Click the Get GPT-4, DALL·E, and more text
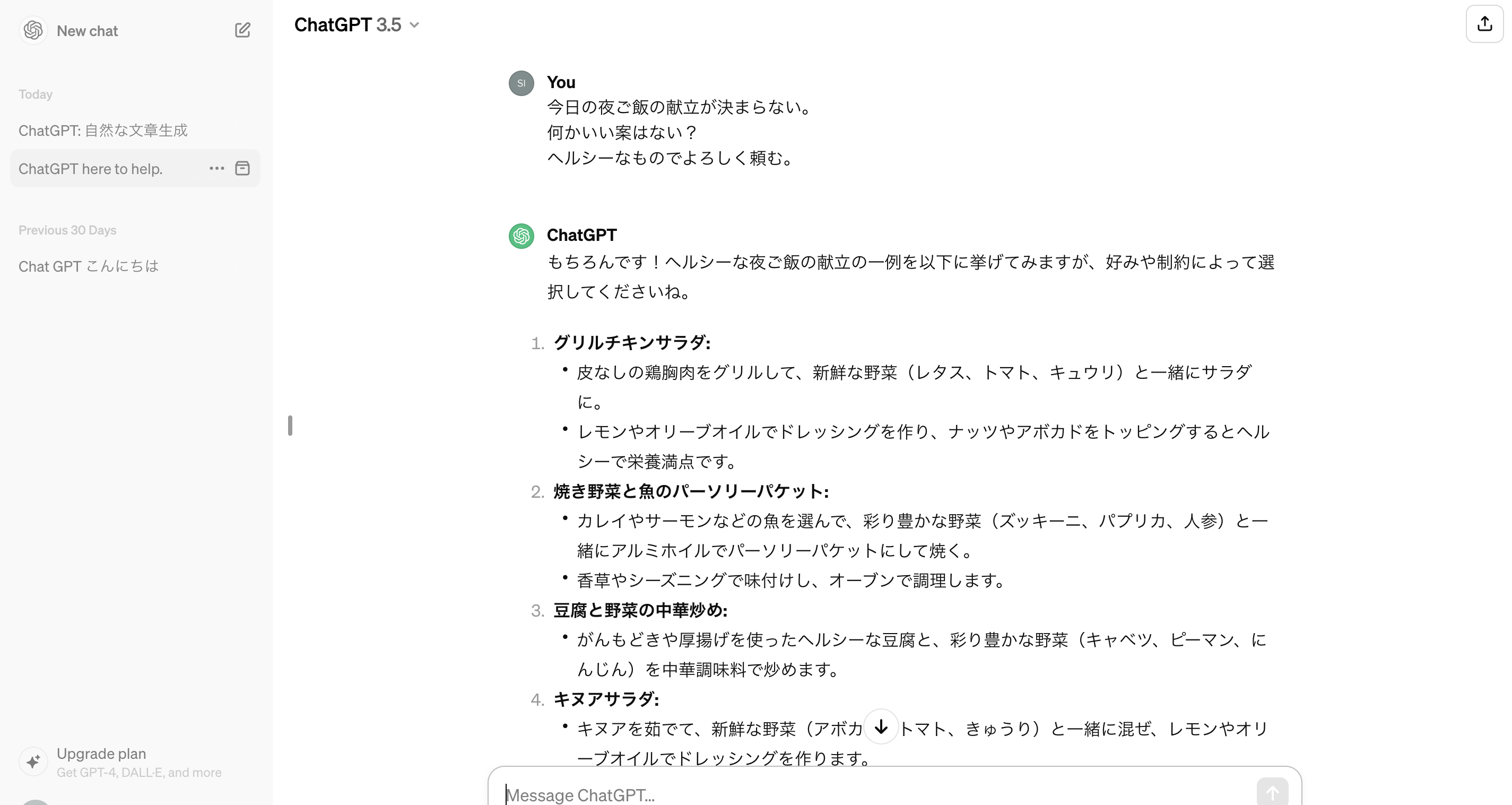 pos(139,773)
